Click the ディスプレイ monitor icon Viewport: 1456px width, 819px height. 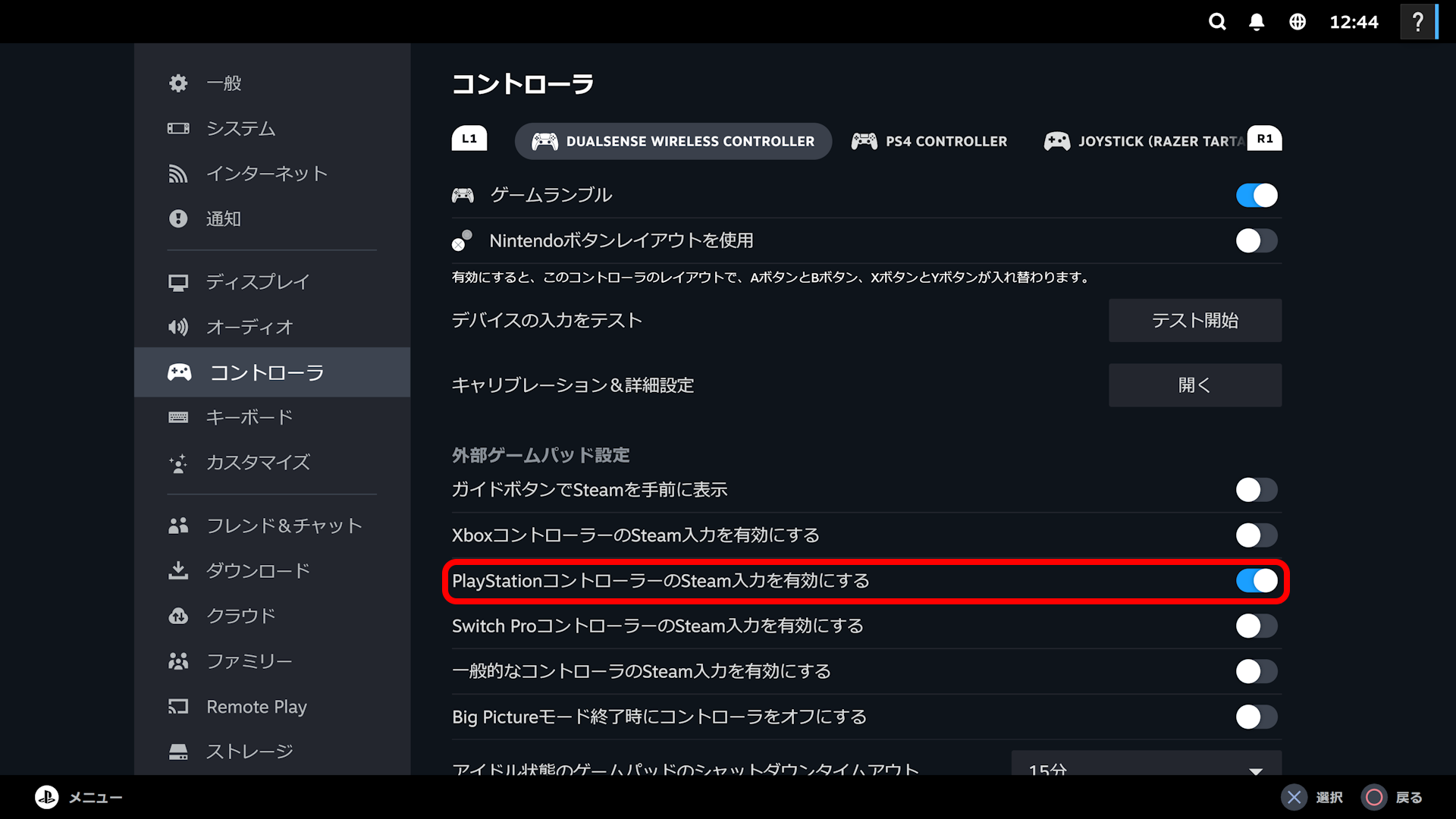coord(178,282)
